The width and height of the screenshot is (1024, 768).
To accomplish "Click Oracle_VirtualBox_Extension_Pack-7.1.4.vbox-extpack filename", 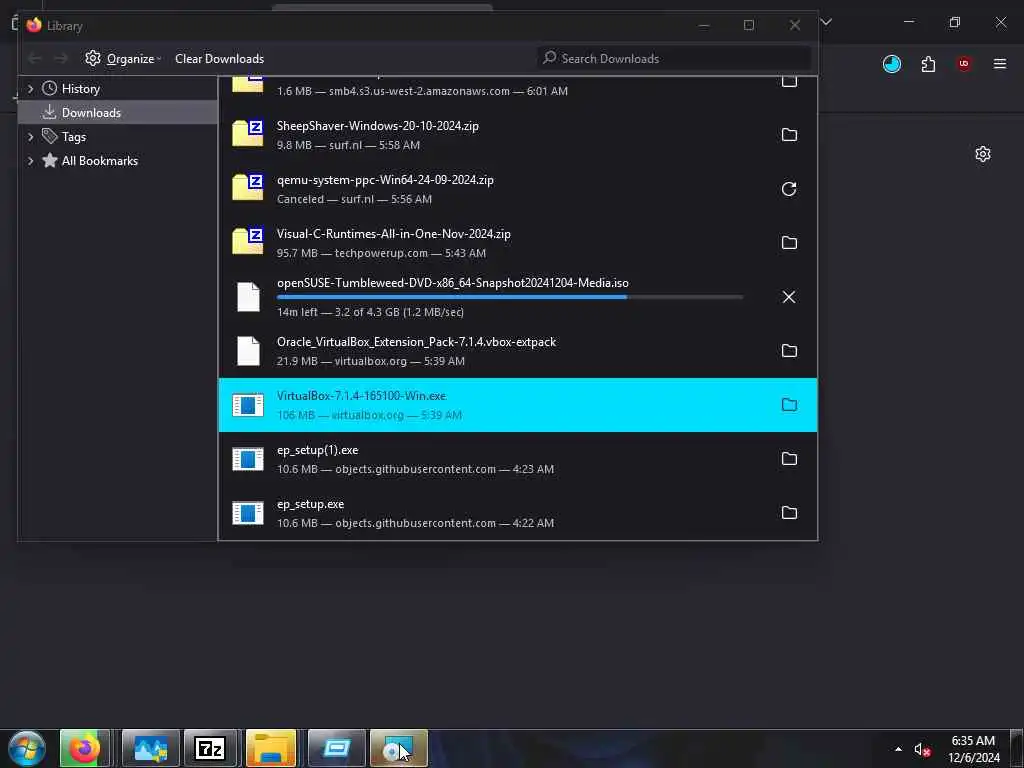I will pos(417,342).
